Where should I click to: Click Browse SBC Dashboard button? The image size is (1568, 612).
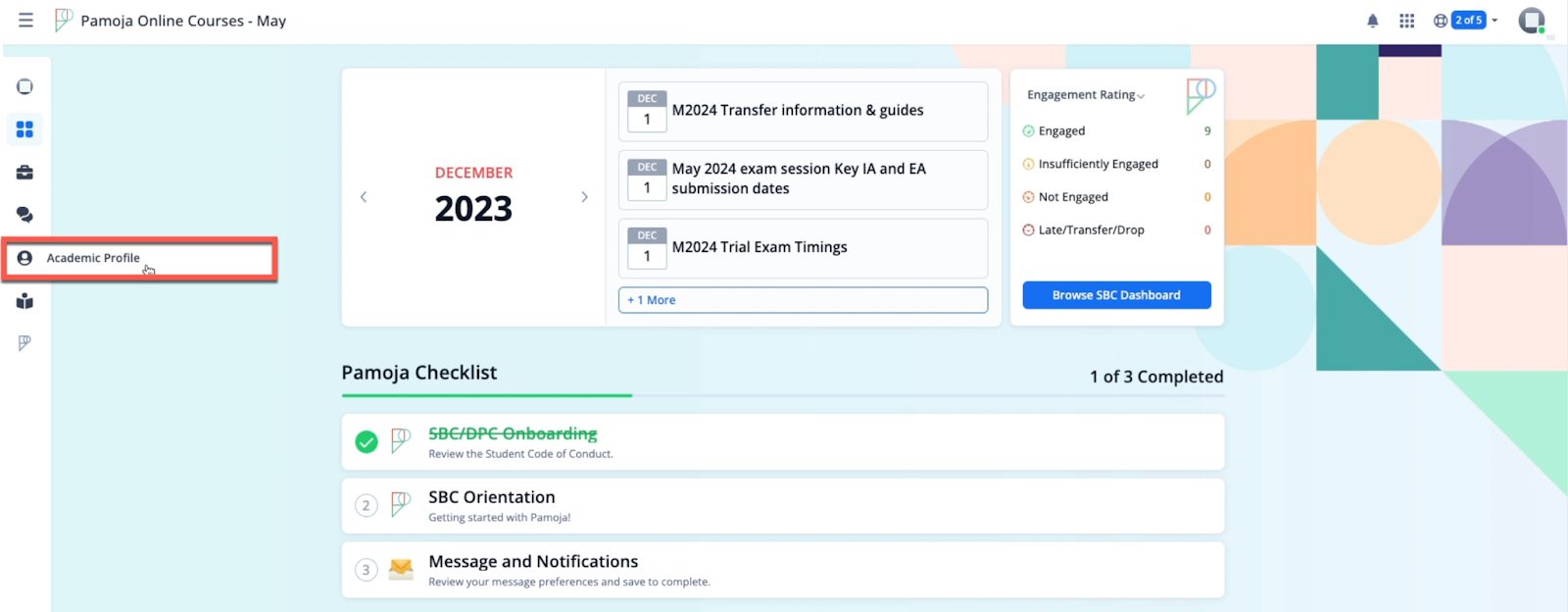point(1116,295)
